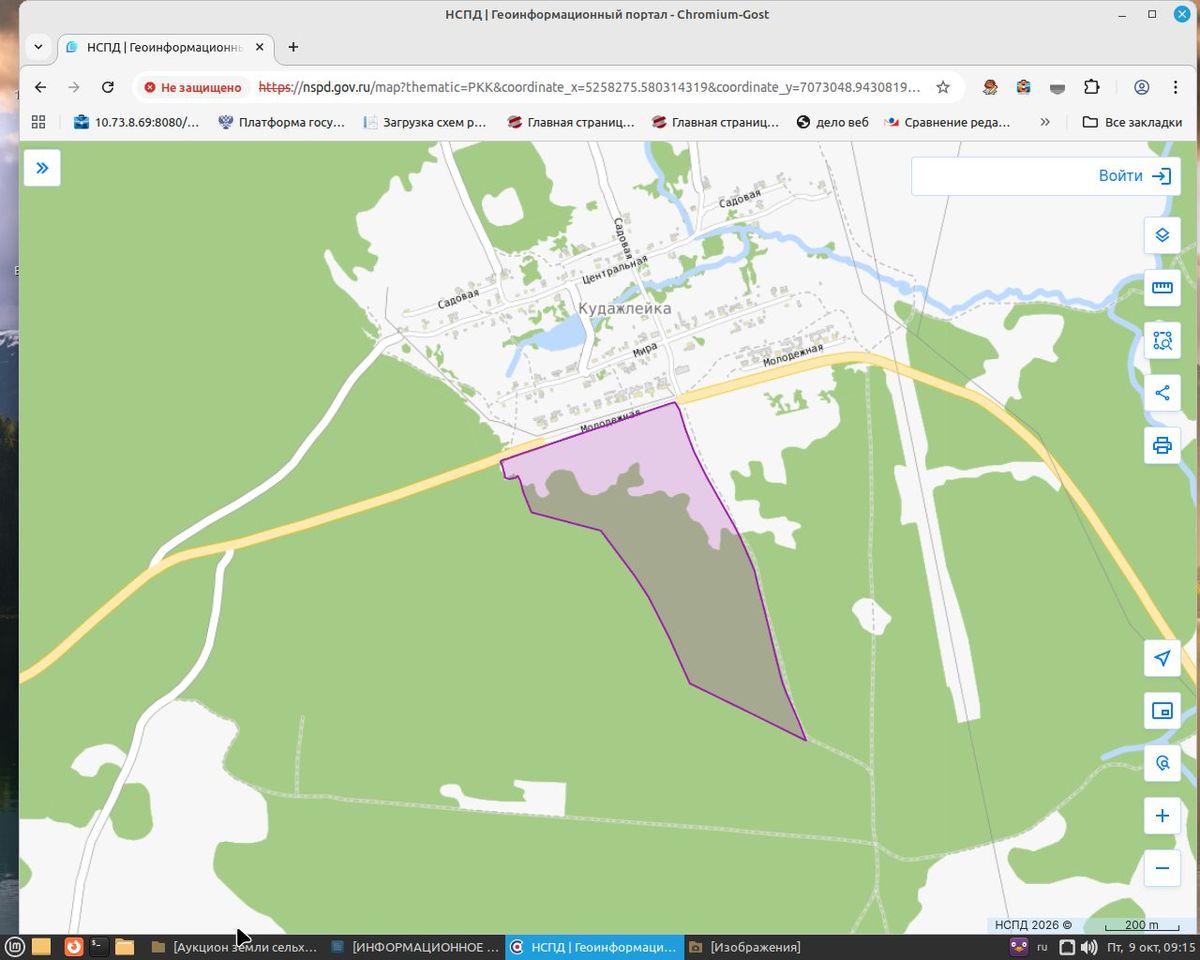Open the browser profile icon
Image resolution: width=1200 pixels, height=960 pixels.
1142,87
